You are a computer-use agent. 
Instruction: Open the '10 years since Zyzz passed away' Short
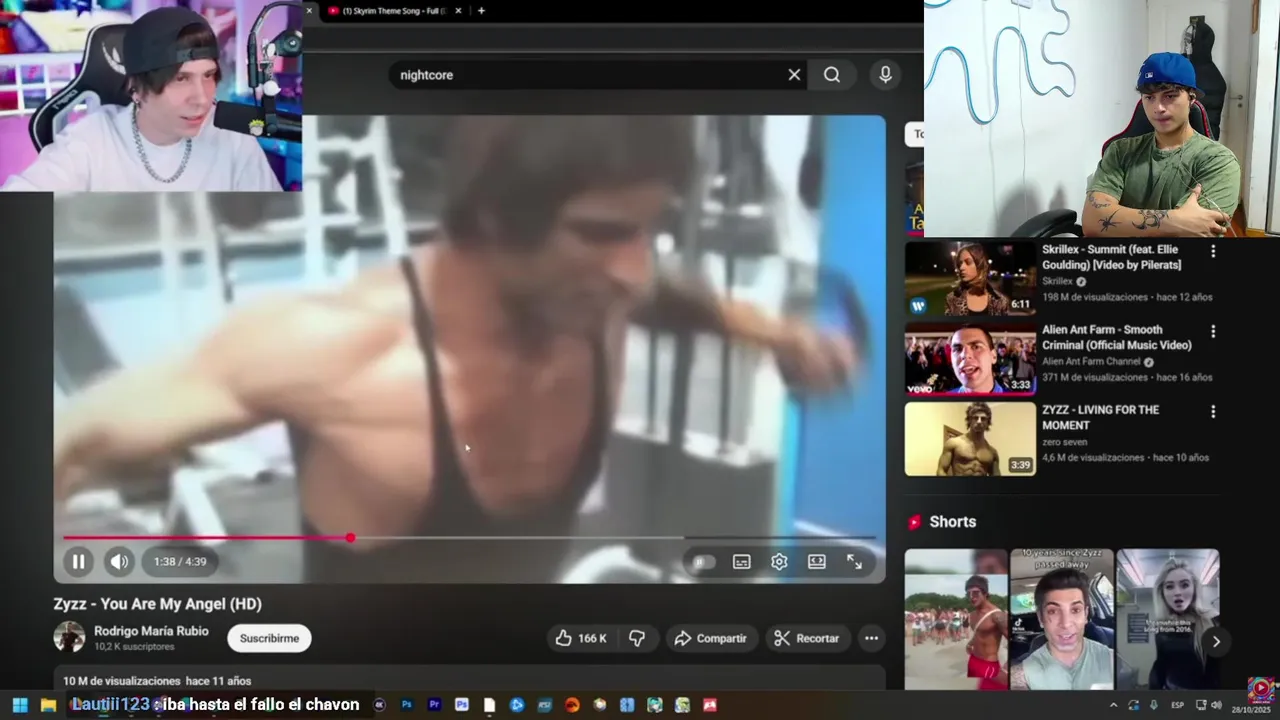[x=1061, y=619]
